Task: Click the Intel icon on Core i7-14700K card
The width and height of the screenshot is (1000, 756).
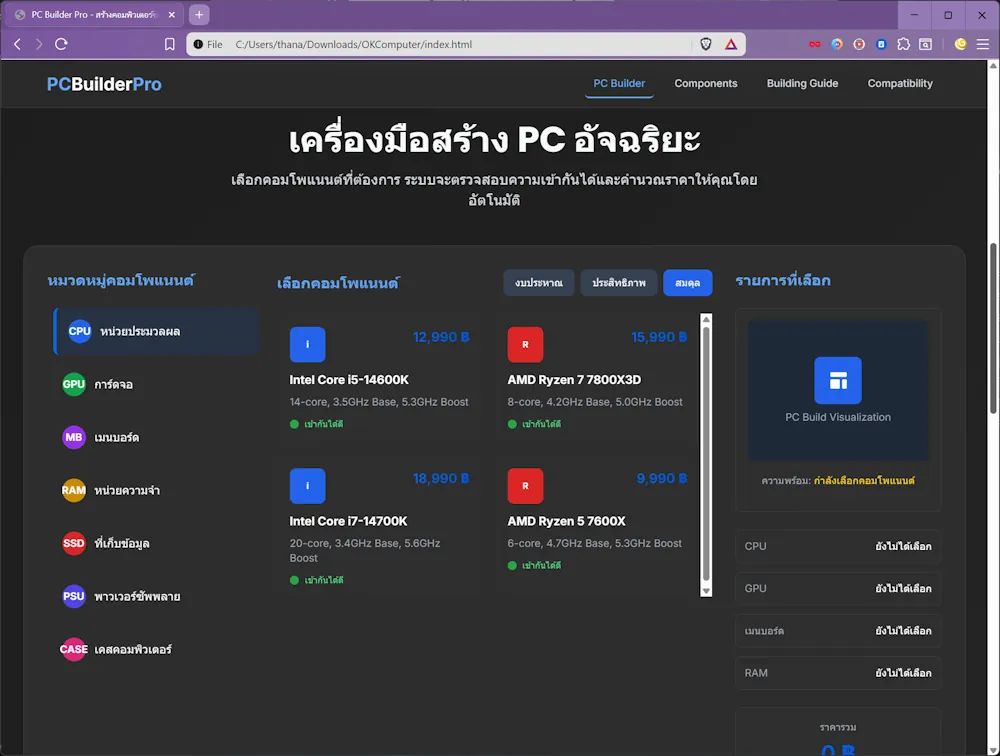Action: click(307, 486)
